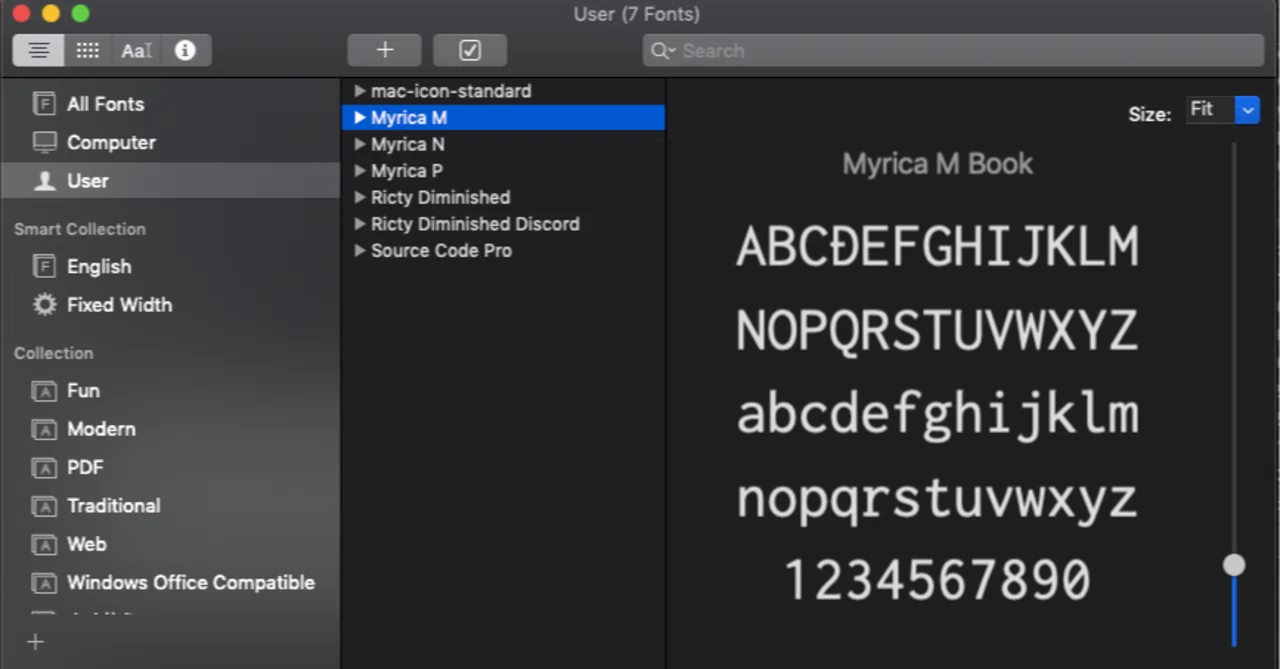Click the Traditional collection icon
The image size is (1280, 669).
pos(44,507)
